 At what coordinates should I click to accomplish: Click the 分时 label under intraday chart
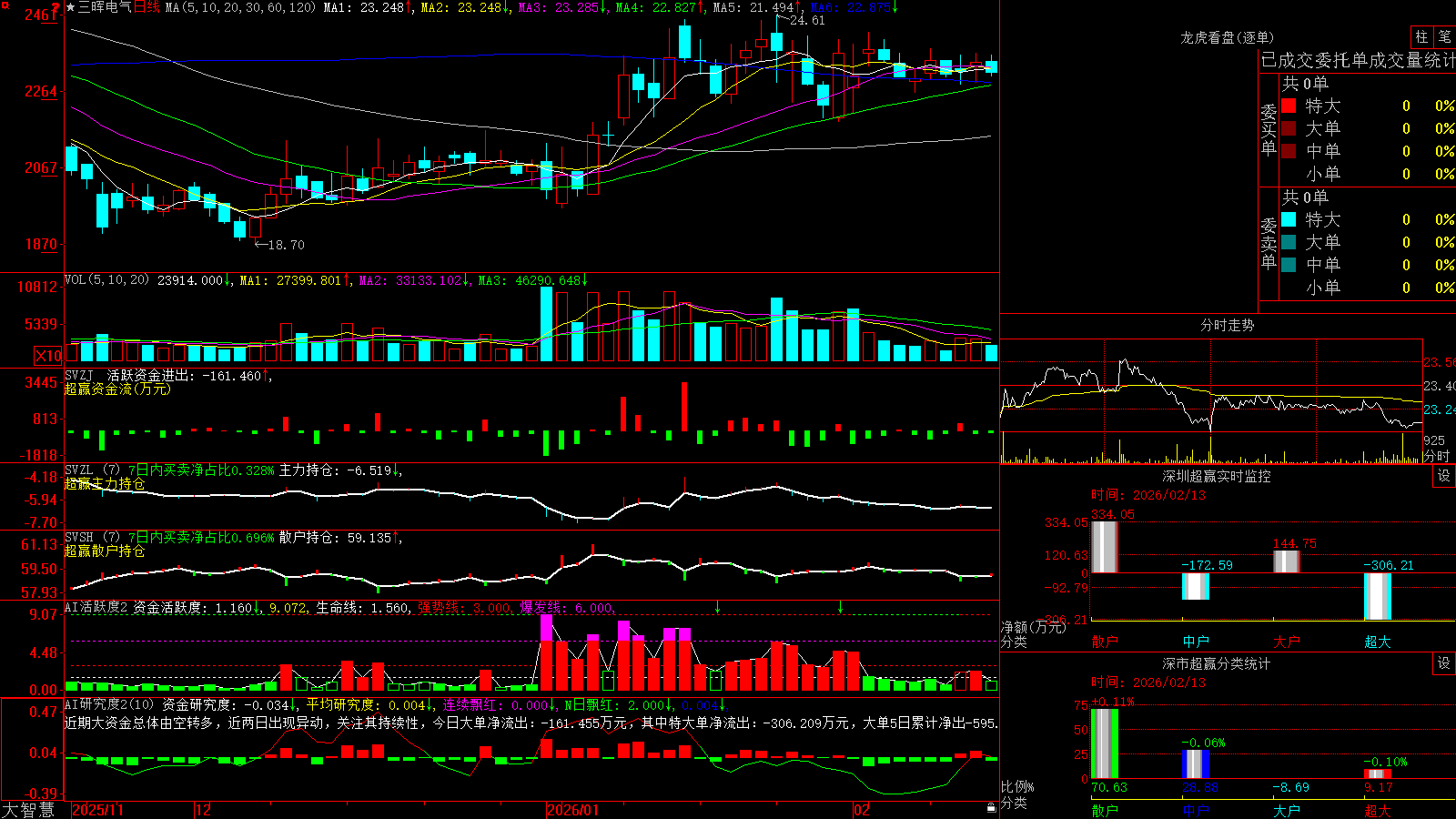pyautogui.click(x=1436, y=455)
